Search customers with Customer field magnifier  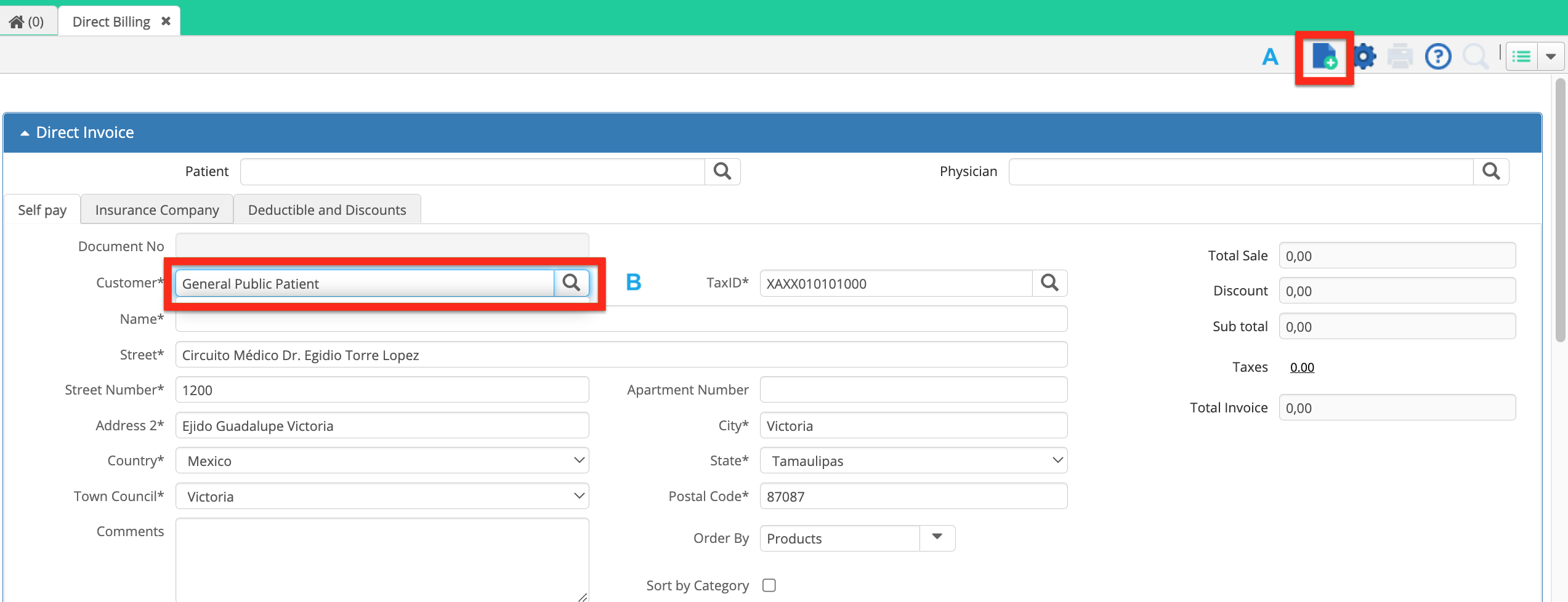point(572,283)
